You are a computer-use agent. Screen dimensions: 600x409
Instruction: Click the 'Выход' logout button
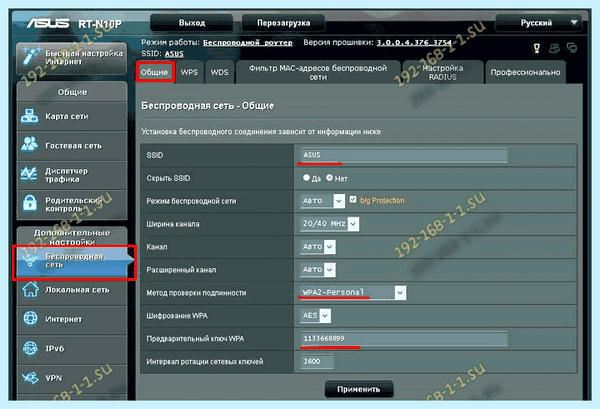point(192,23)
